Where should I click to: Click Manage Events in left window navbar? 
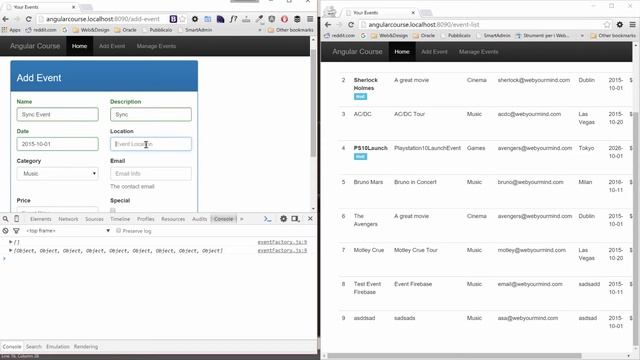point(156,46)
